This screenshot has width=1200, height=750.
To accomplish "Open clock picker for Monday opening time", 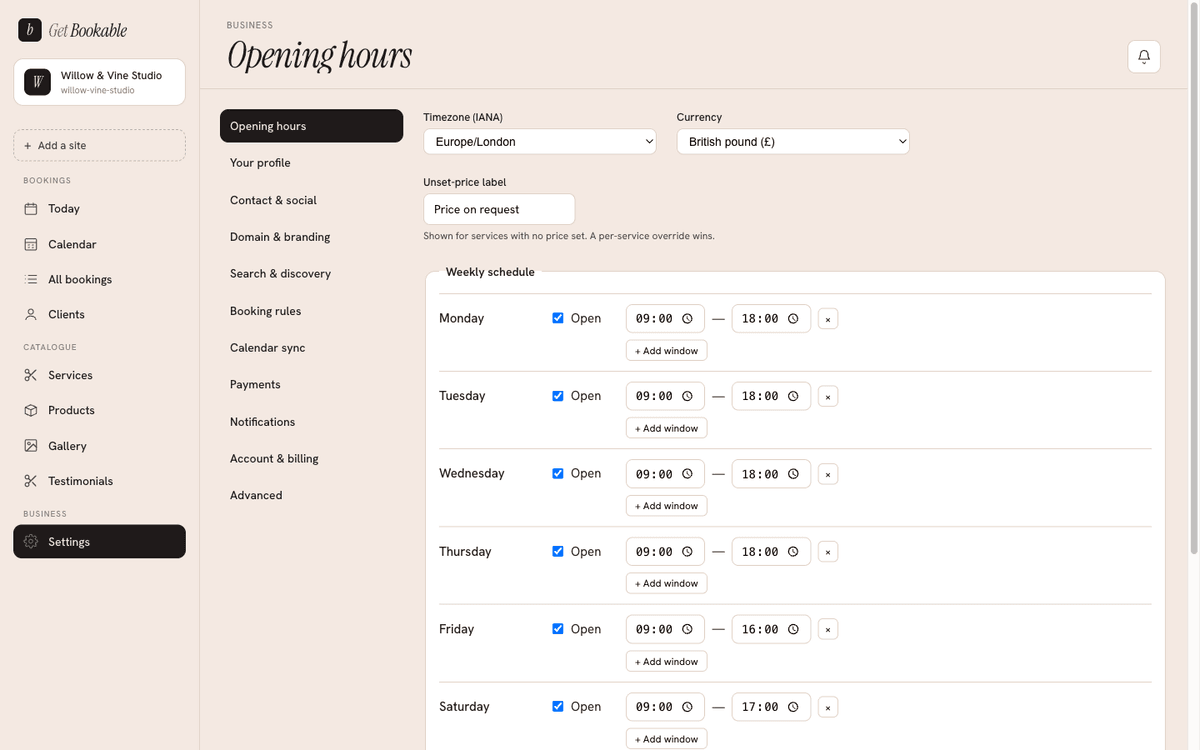I will click(x=687, y=319).
